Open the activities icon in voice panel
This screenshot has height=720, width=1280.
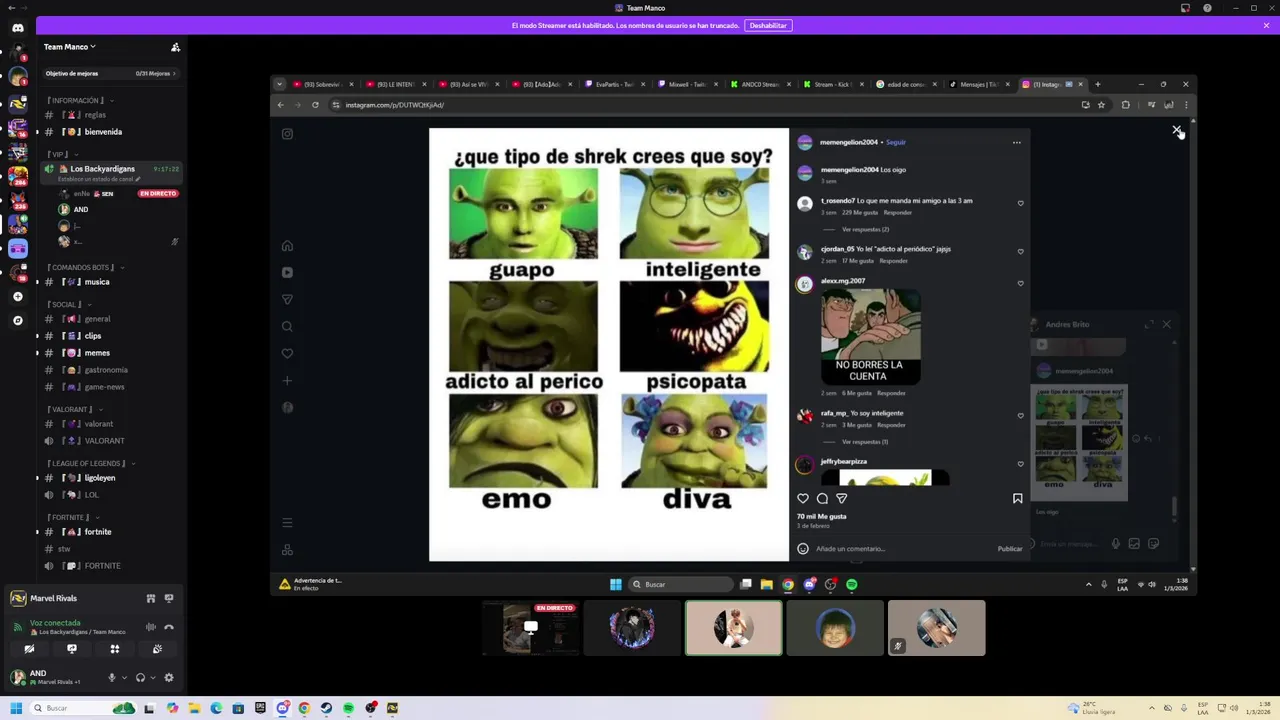click(115, 649)
